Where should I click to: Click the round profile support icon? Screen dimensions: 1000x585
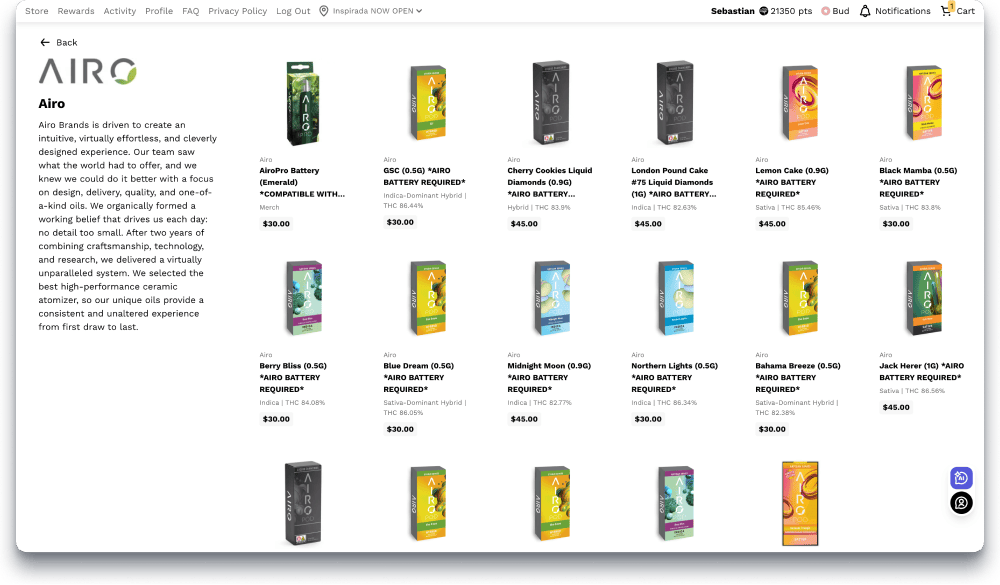point(961,503)
